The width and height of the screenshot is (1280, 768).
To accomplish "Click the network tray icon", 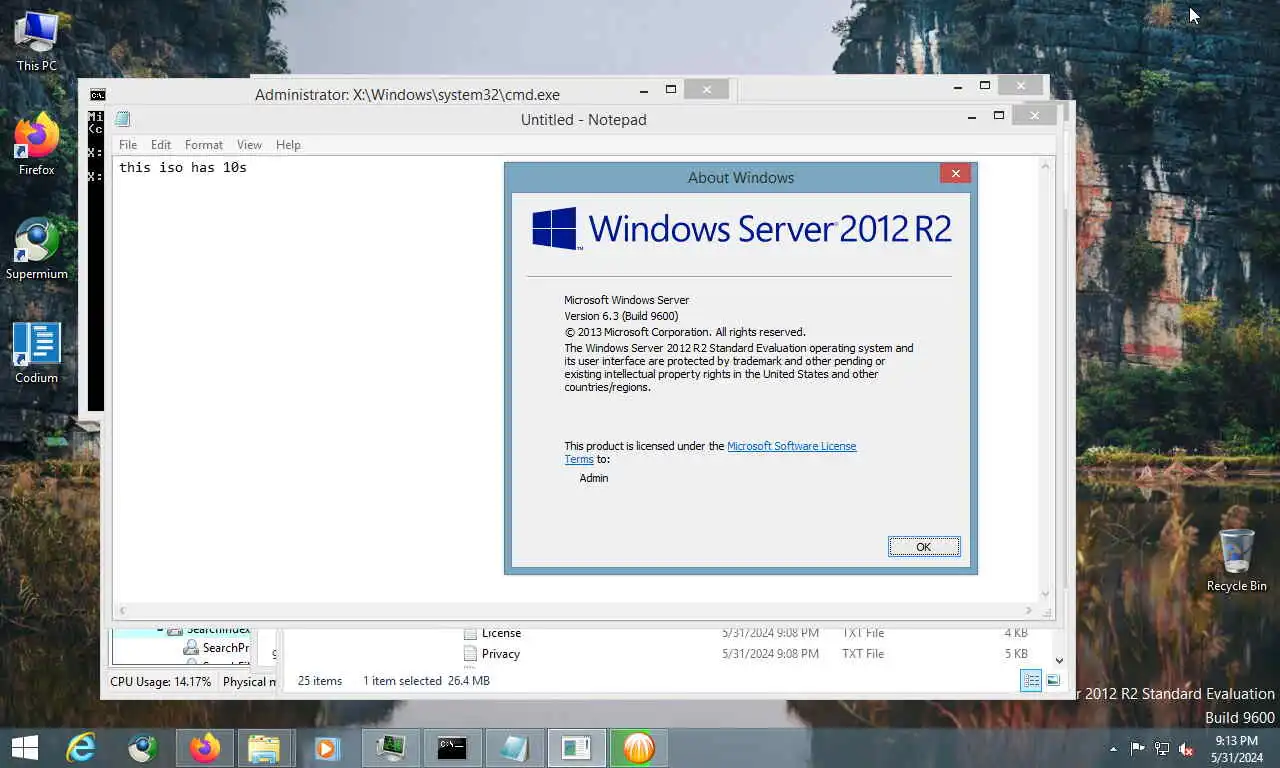I will [x=1162, y=749].
